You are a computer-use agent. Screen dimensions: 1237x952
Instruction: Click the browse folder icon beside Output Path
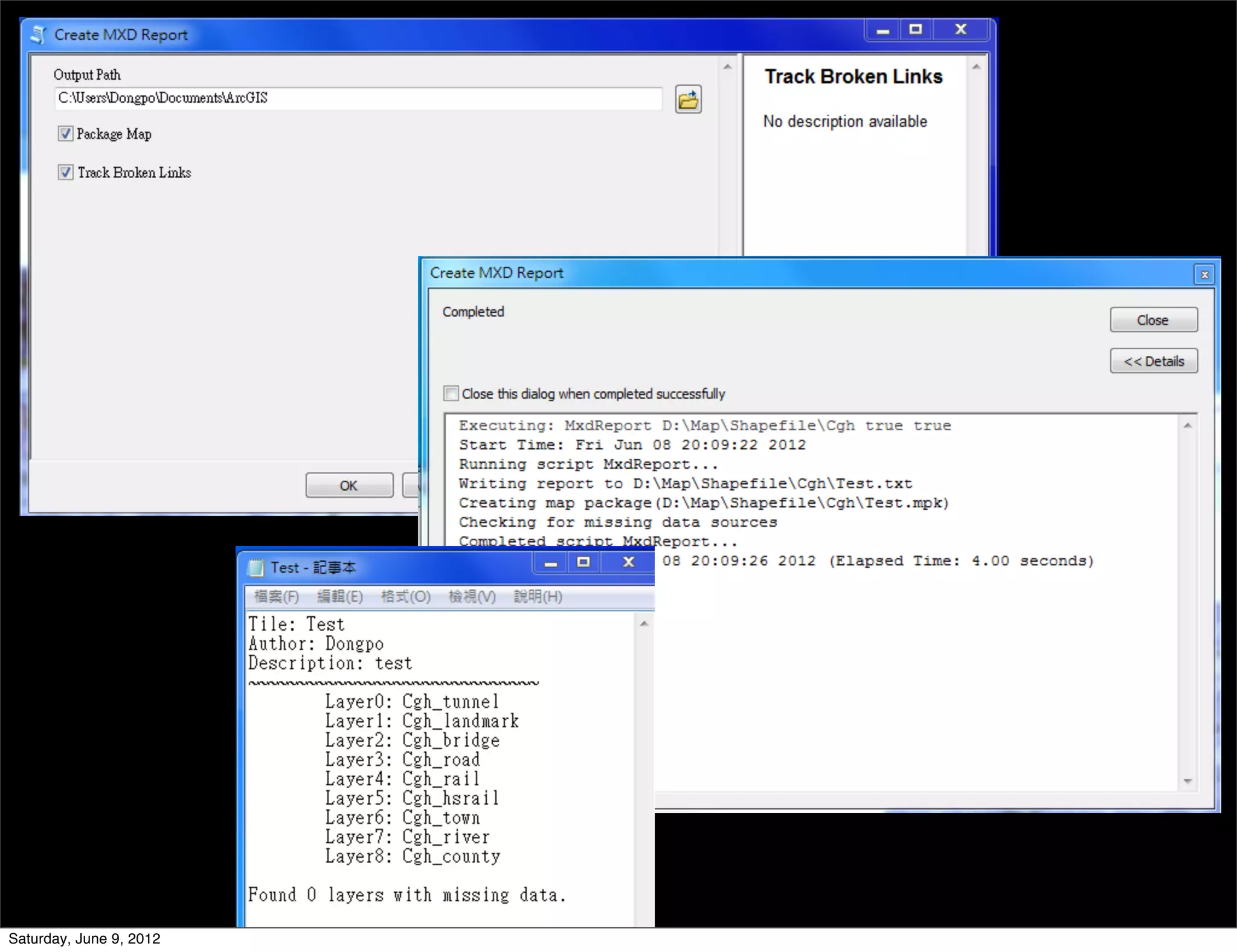click(x=688, y=100)
